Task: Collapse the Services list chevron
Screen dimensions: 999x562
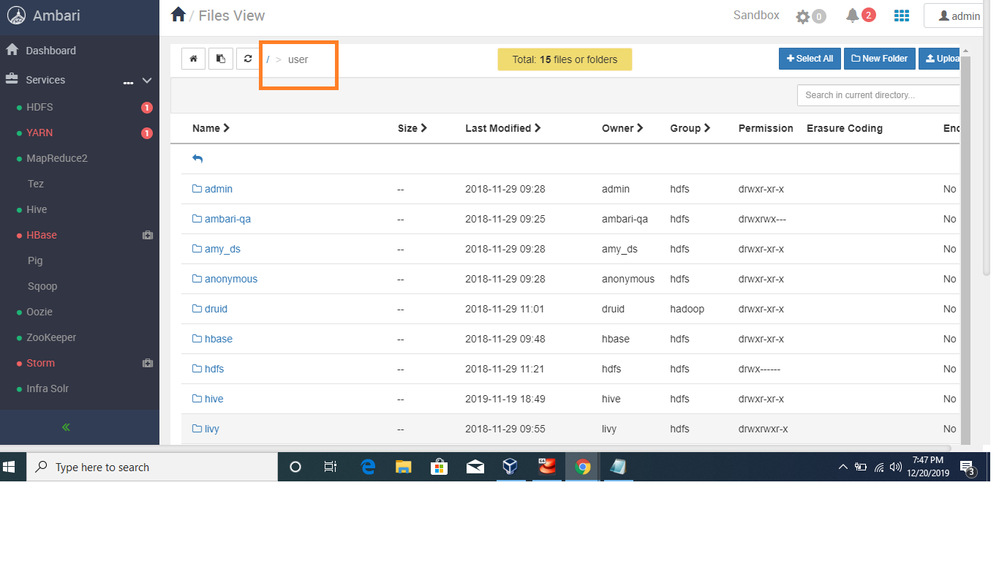Action: click(x=147, y=80)
